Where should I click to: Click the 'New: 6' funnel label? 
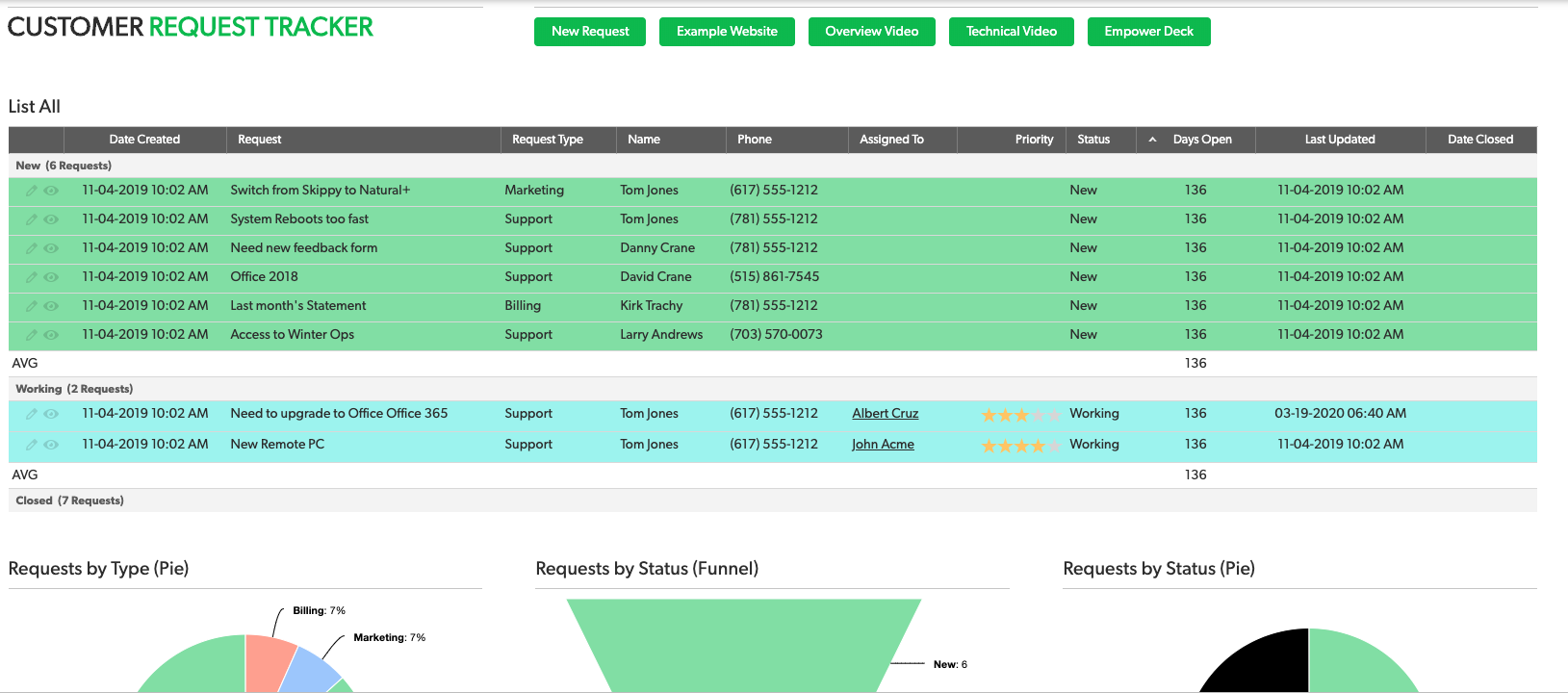pos(950,665)
